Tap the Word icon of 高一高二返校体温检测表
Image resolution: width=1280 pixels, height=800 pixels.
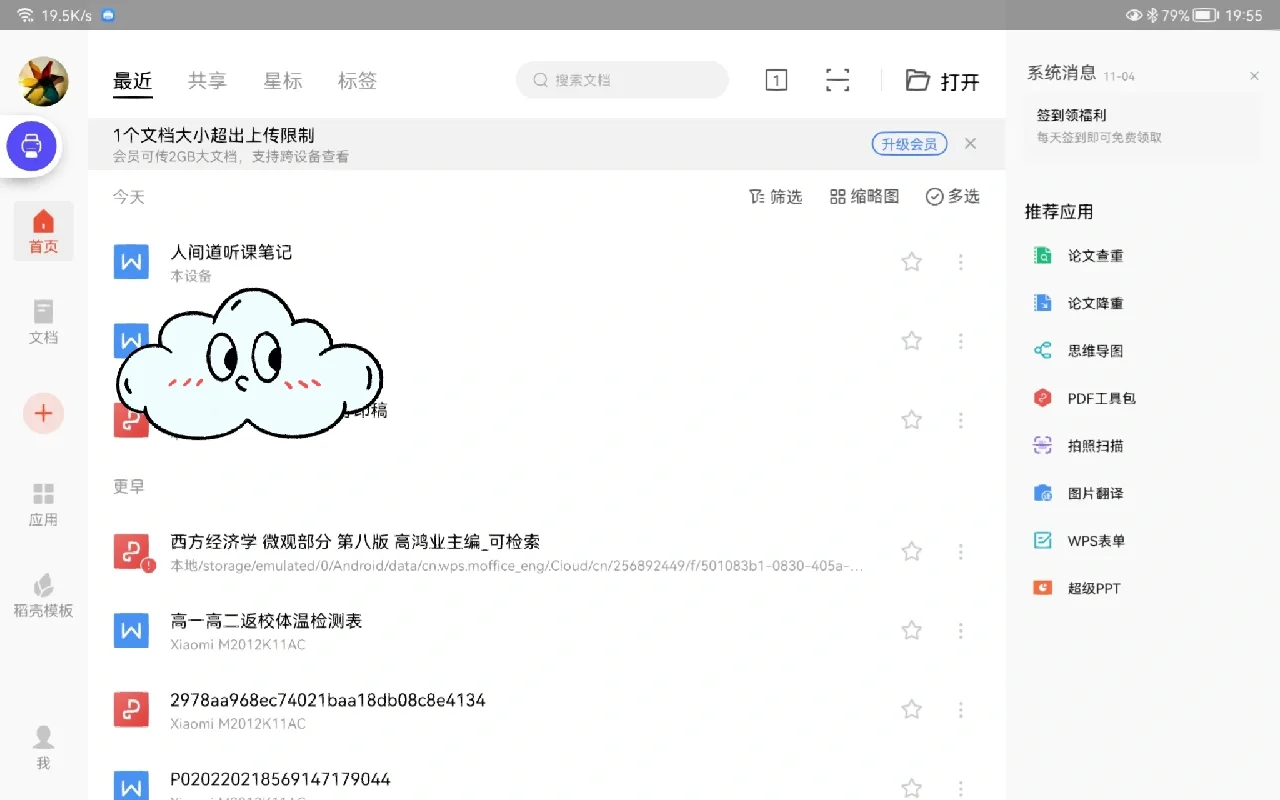pyautogui.click(x=131, y=630)
